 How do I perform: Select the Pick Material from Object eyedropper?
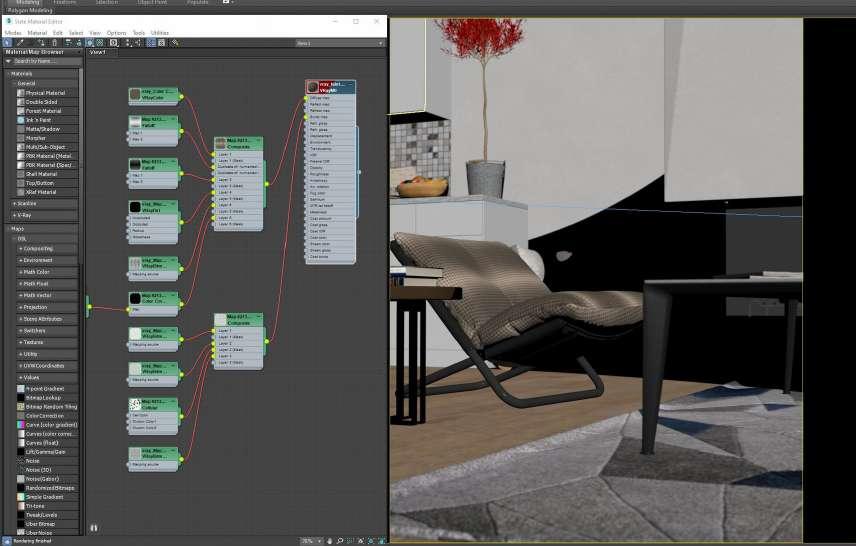coord(20,43)
